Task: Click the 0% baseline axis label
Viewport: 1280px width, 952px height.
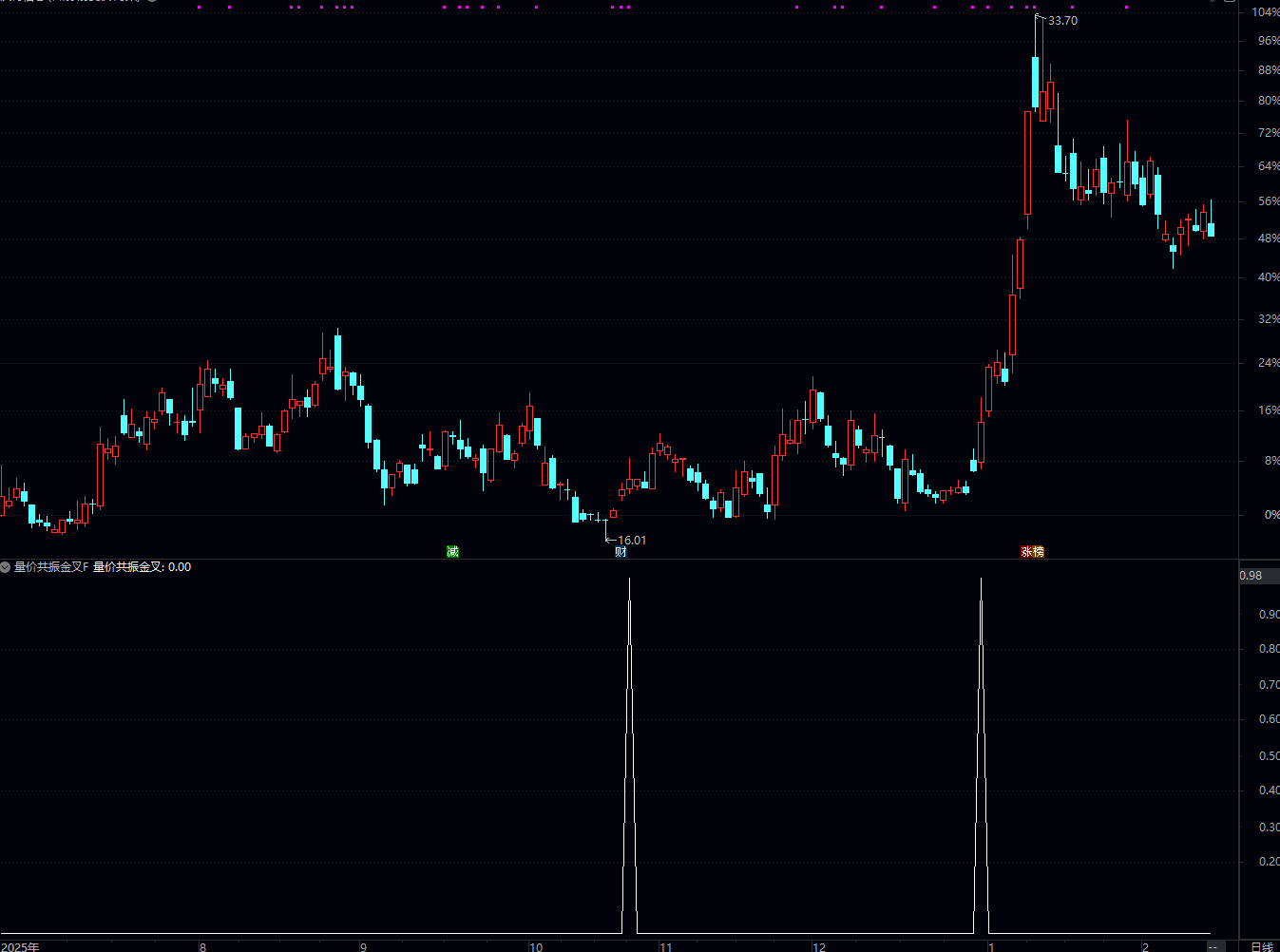Action: (1271, 515)
